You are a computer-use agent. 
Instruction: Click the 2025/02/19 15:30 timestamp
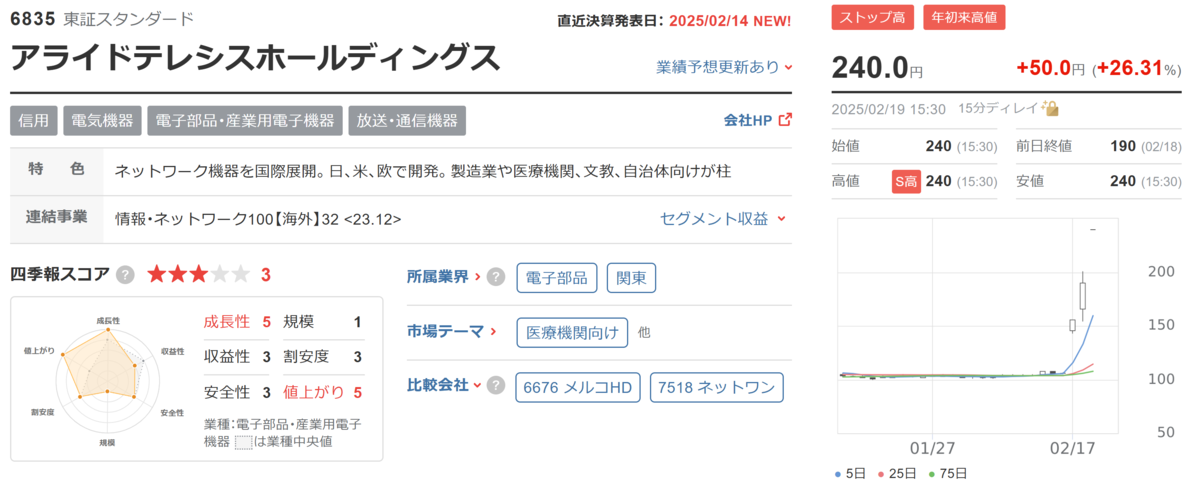coord(888,108)
